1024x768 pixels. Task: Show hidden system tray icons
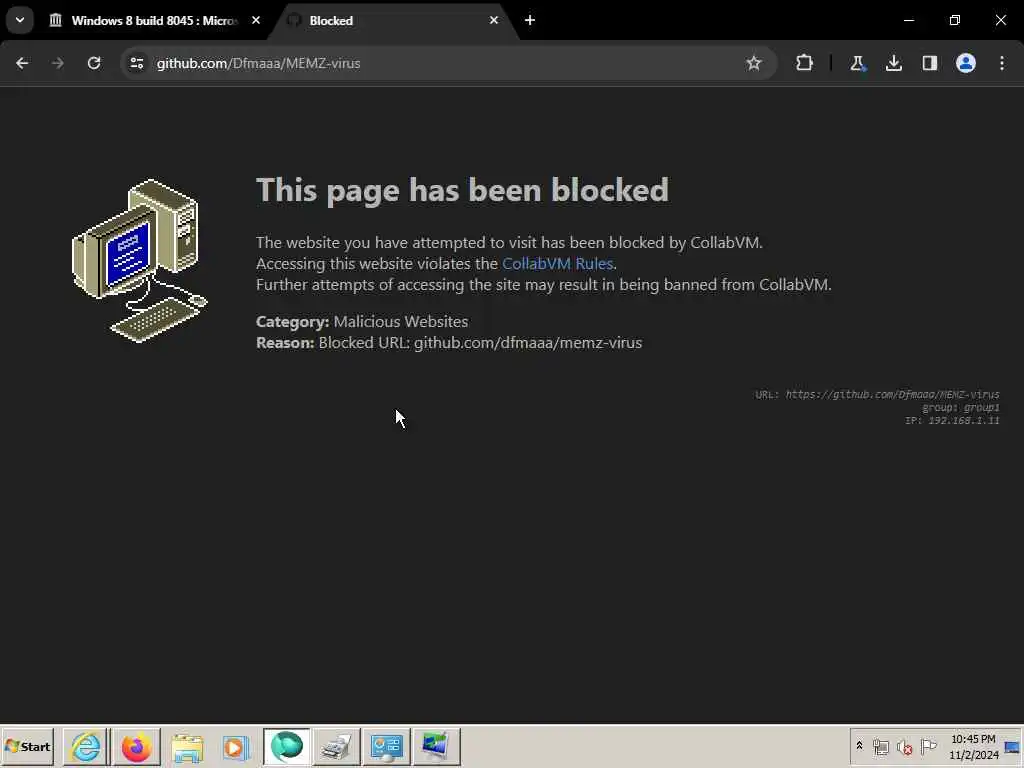click(859, 746)
